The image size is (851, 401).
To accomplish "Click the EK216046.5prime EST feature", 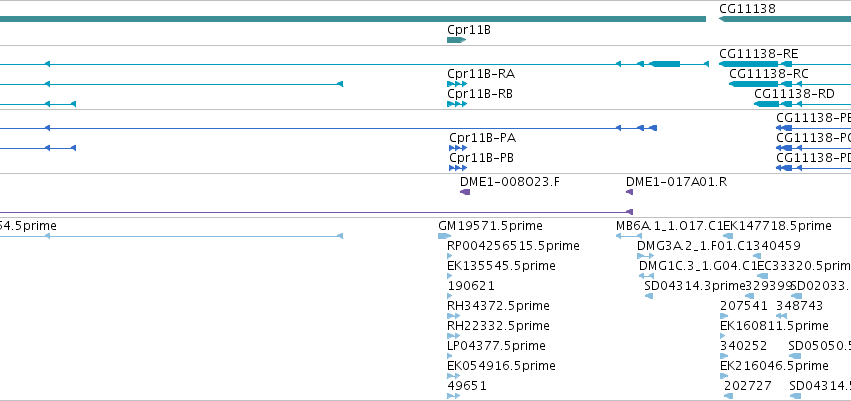I will [x=724, y=376].
